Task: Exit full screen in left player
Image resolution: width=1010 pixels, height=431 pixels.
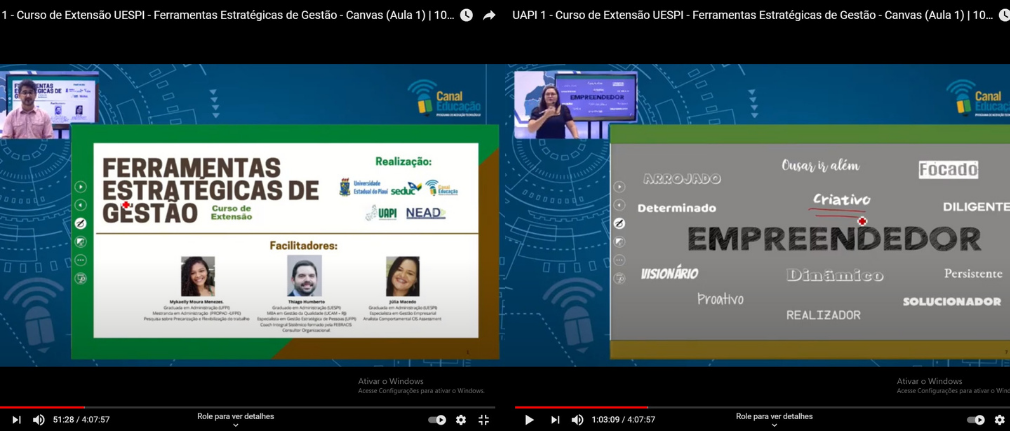Action: coord(484,419)
